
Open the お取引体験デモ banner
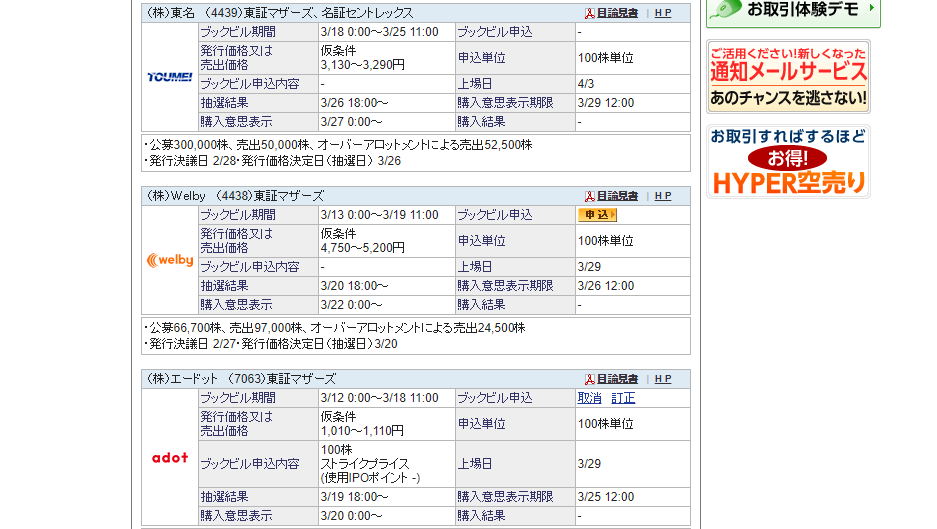click(793, 11)
